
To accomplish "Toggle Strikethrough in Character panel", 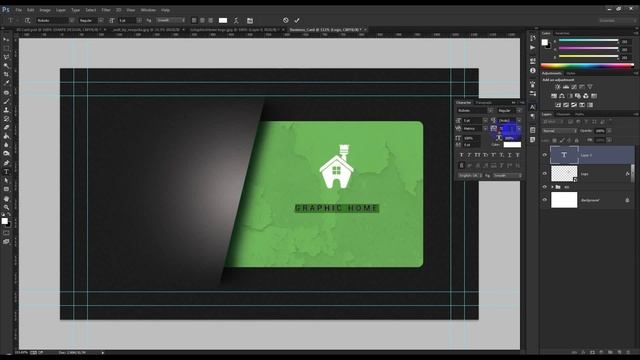I will coord(518,155).
